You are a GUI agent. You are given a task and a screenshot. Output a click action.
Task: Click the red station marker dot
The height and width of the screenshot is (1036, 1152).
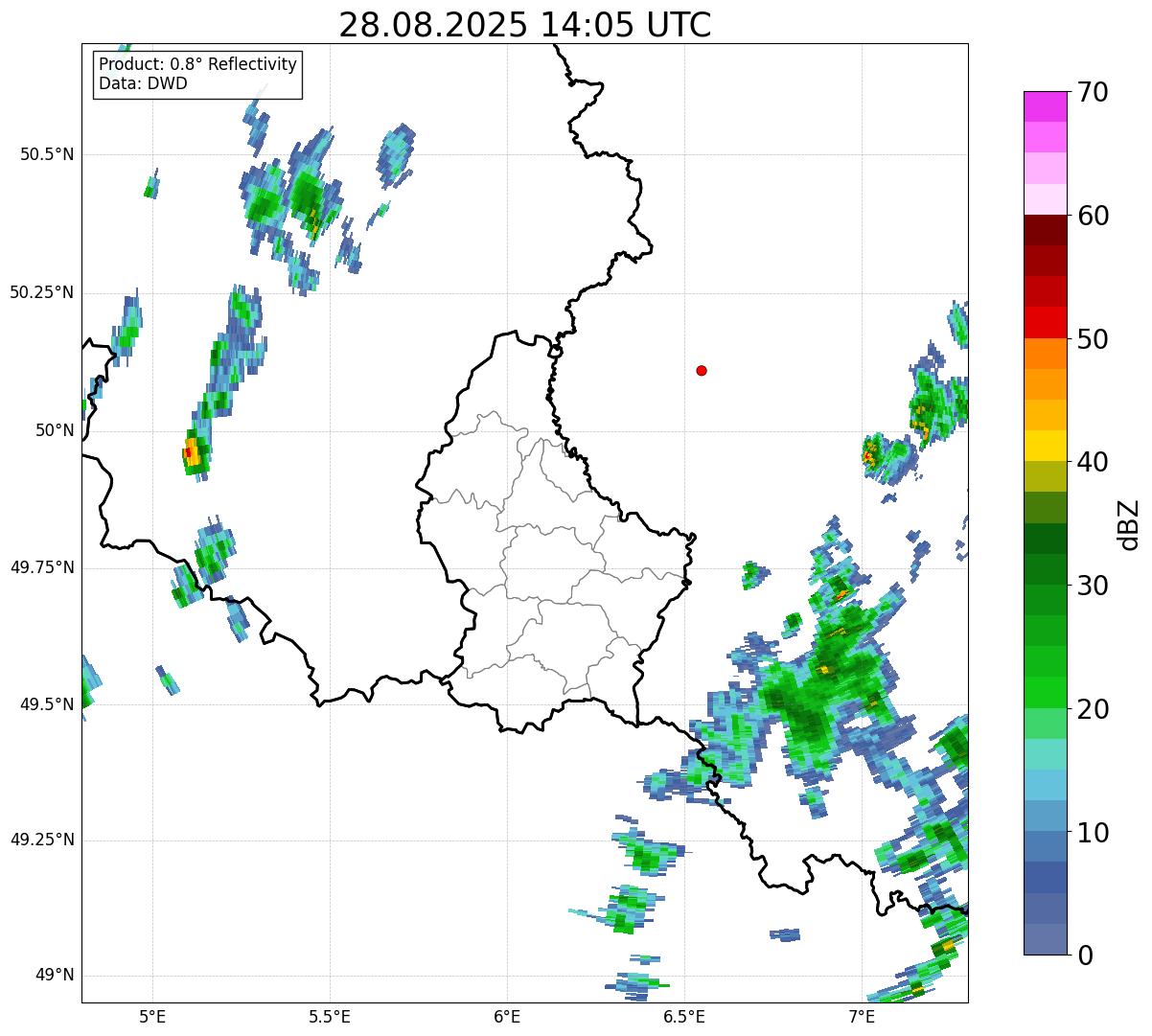click(x=702, y=371)
